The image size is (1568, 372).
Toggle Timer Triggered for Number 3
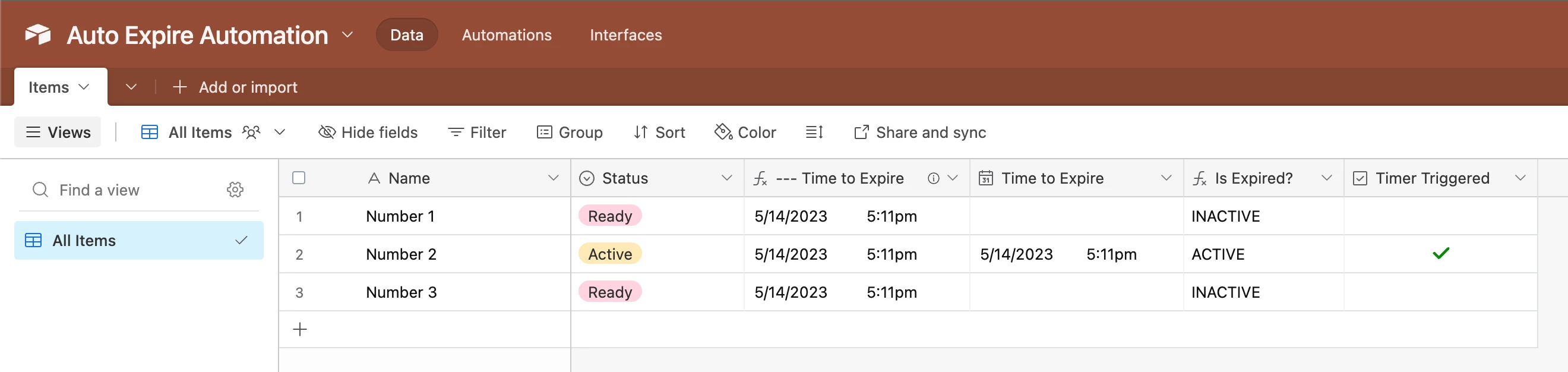[1441, 292]
